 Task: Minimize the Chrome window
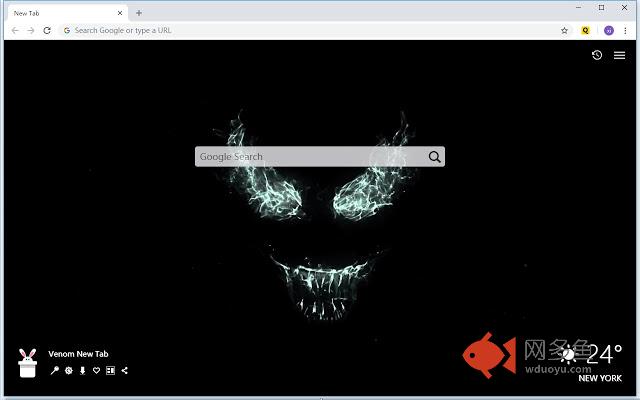pos(578,7)
